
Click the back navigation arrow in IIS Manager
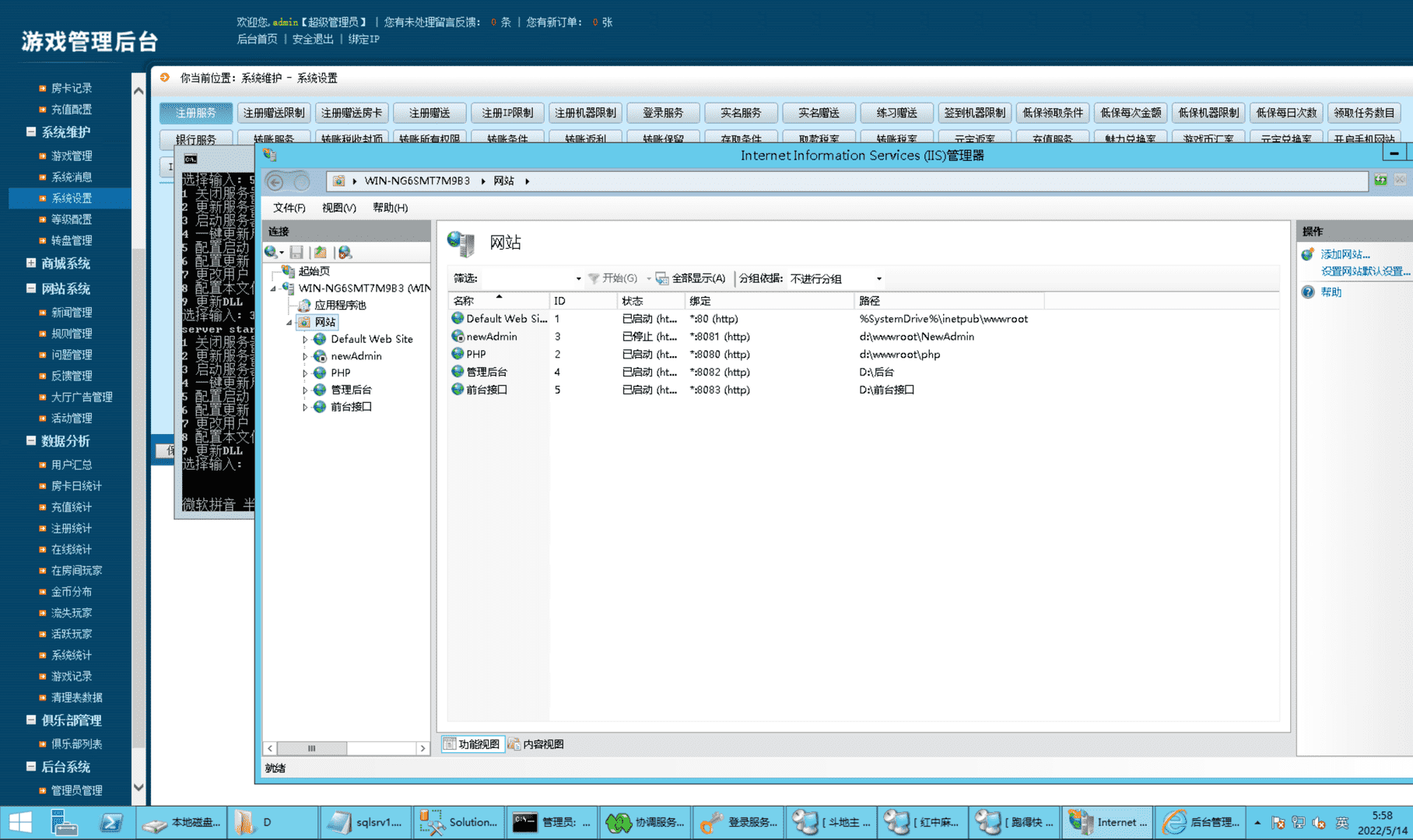pos(275,181)
